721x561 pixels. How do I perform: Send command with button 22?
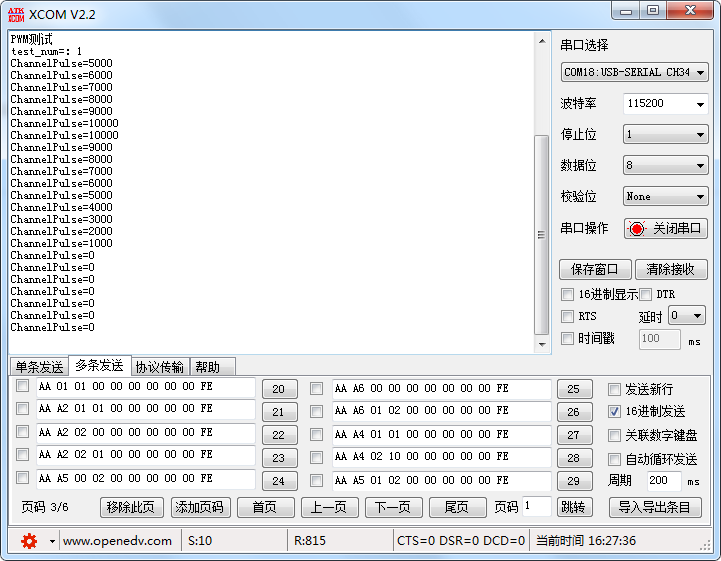click(x=280, y=435)
